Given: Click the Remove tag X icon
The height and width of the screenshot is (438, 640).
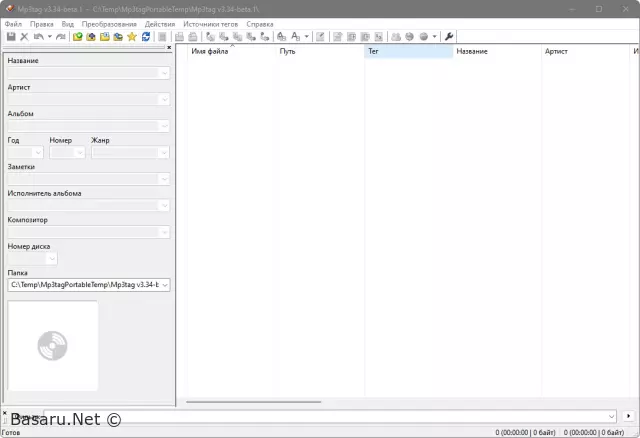Looking at the screenshot, I should (24, 37).
